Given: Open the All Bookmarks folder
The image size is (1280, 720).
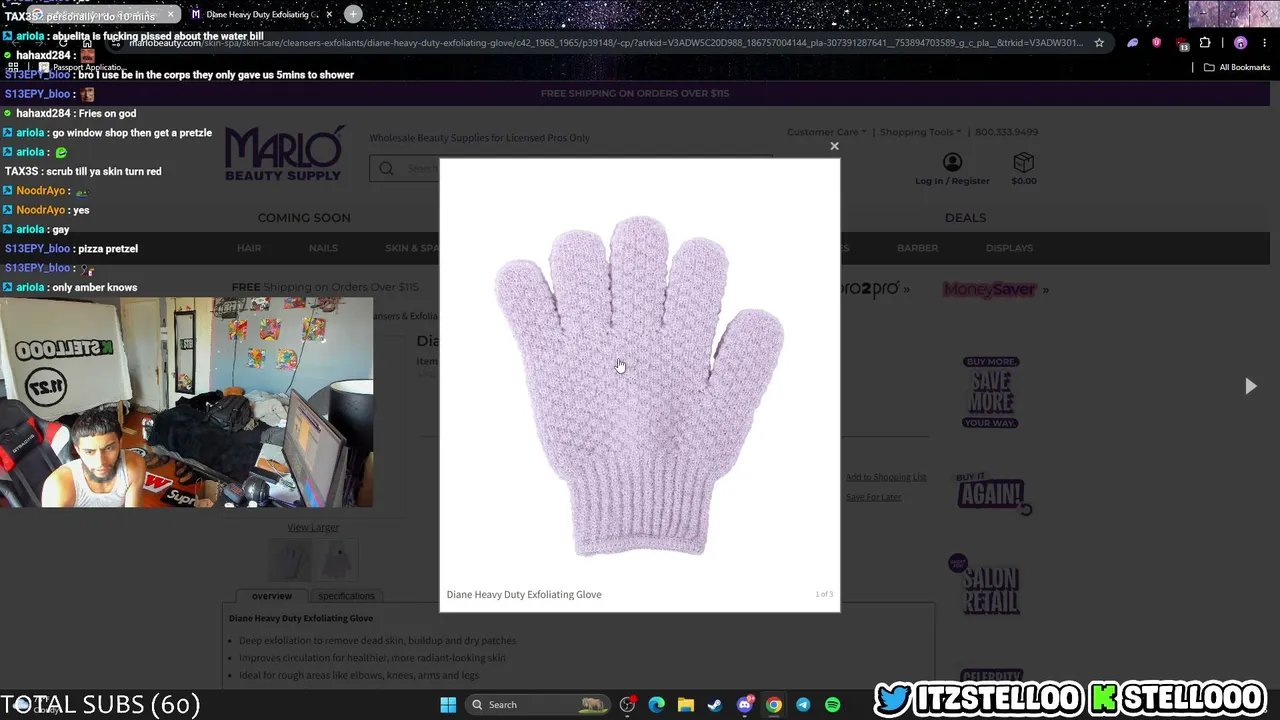Looking at the screenshot, I should 1237,67.
